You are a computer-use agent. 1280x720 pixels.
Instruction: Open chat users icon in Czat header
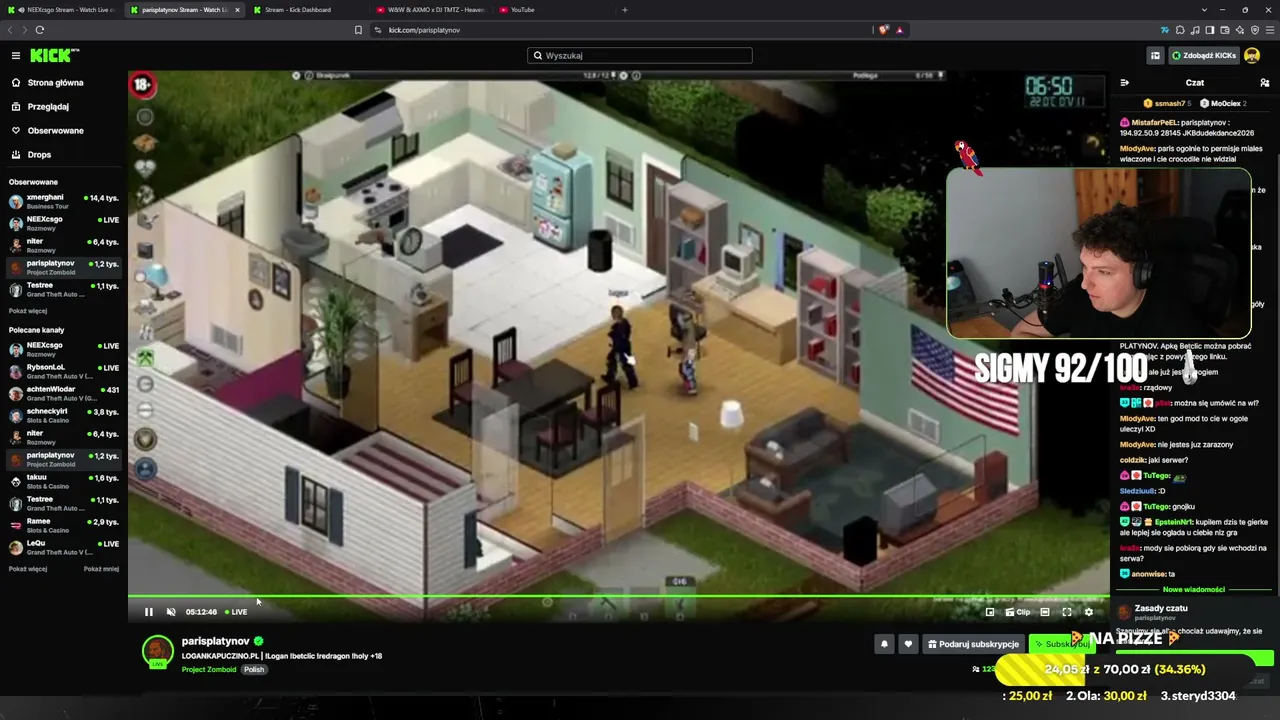tap(1264, 83)
